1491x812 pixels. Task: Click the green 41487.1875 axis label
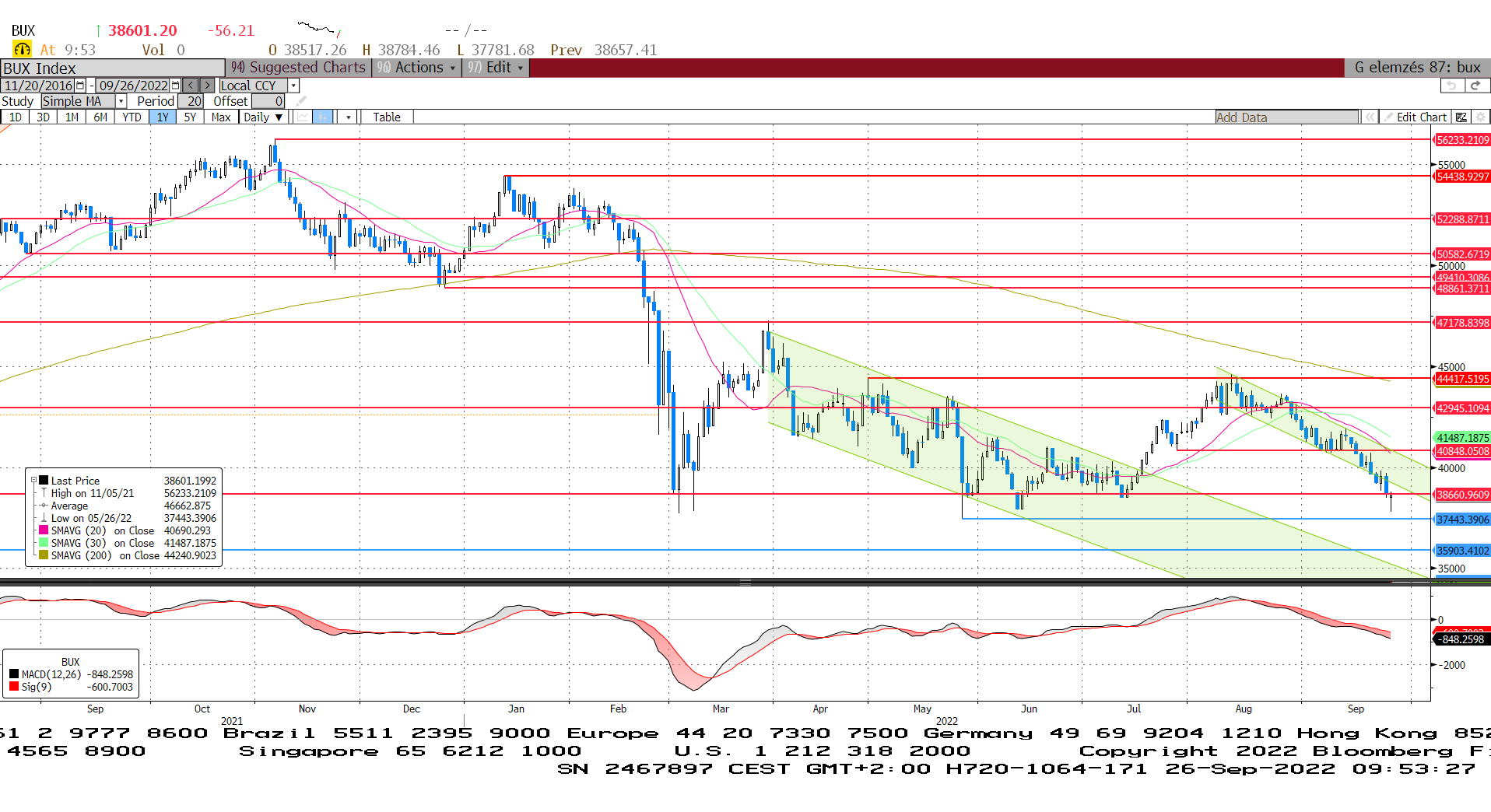coord(1462,438)
